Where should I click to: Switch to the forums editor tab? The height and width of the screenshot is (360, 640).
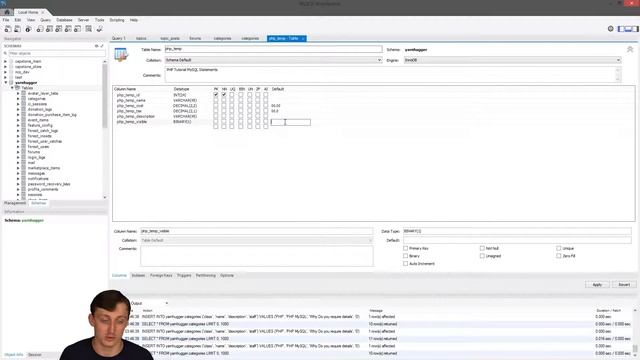point(195,38)
